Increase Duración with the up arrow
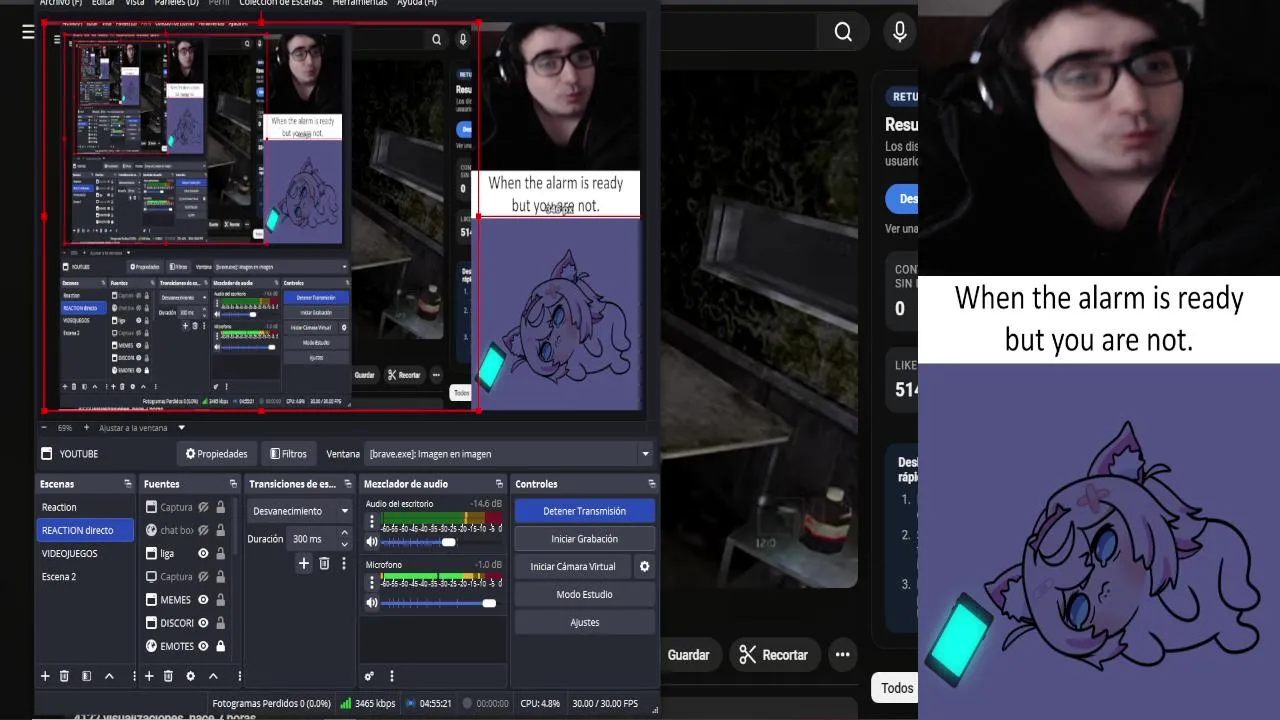This screenshot has height=720, width=1280. click(344, 533)
